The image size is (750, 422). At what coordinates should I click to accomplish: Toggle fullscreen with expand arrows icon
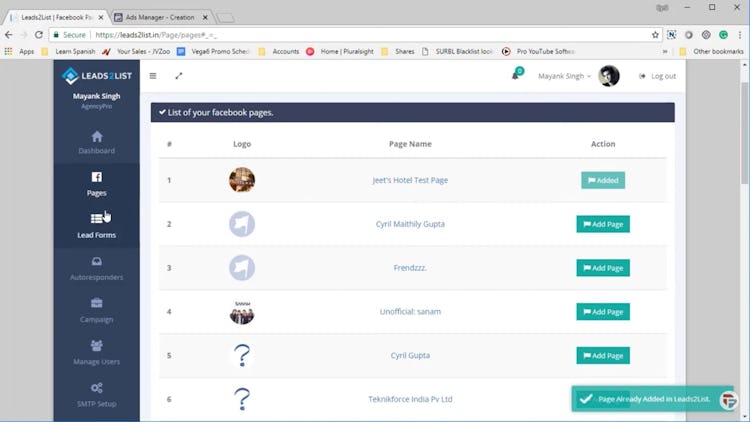pos(179,76)
